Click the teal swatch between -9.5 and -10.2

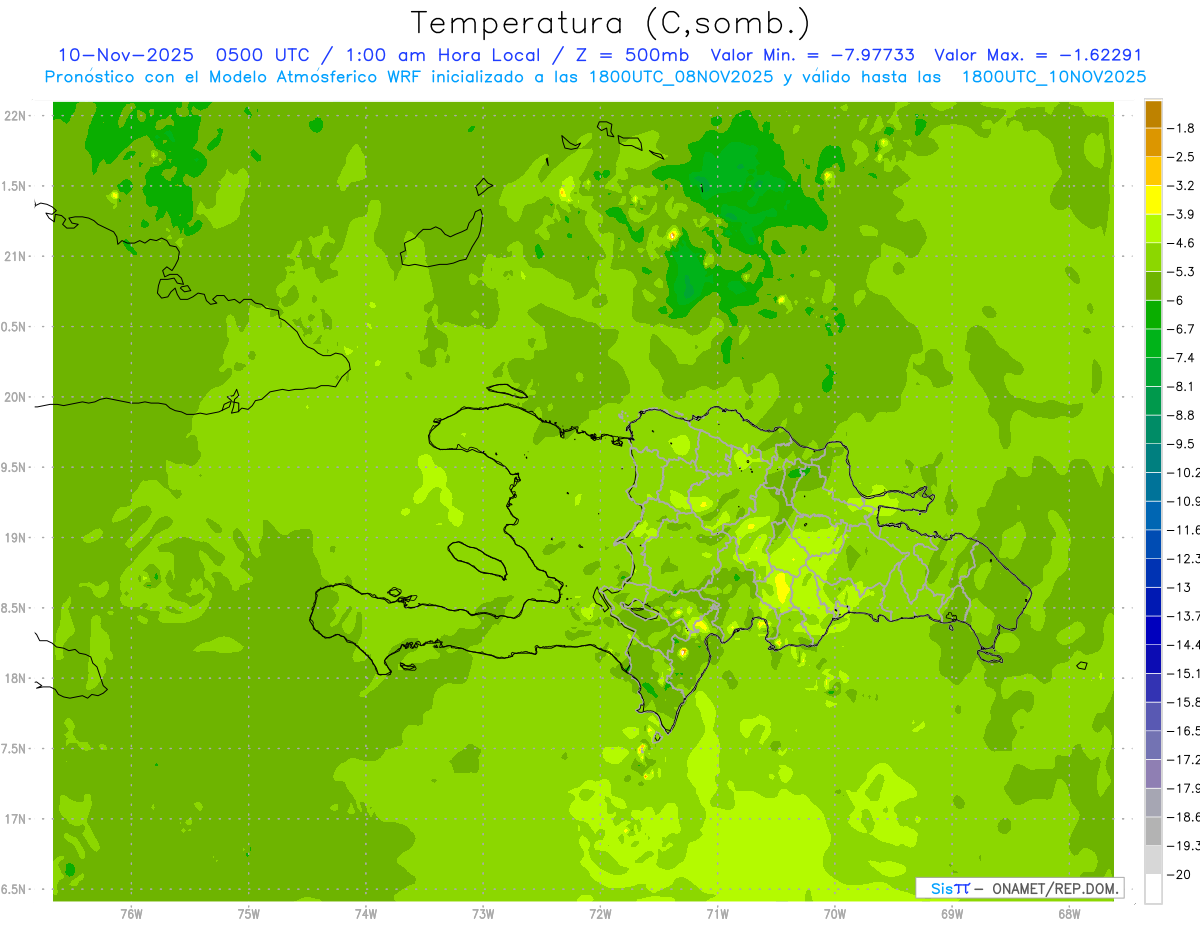click(x=1153, y=458)
